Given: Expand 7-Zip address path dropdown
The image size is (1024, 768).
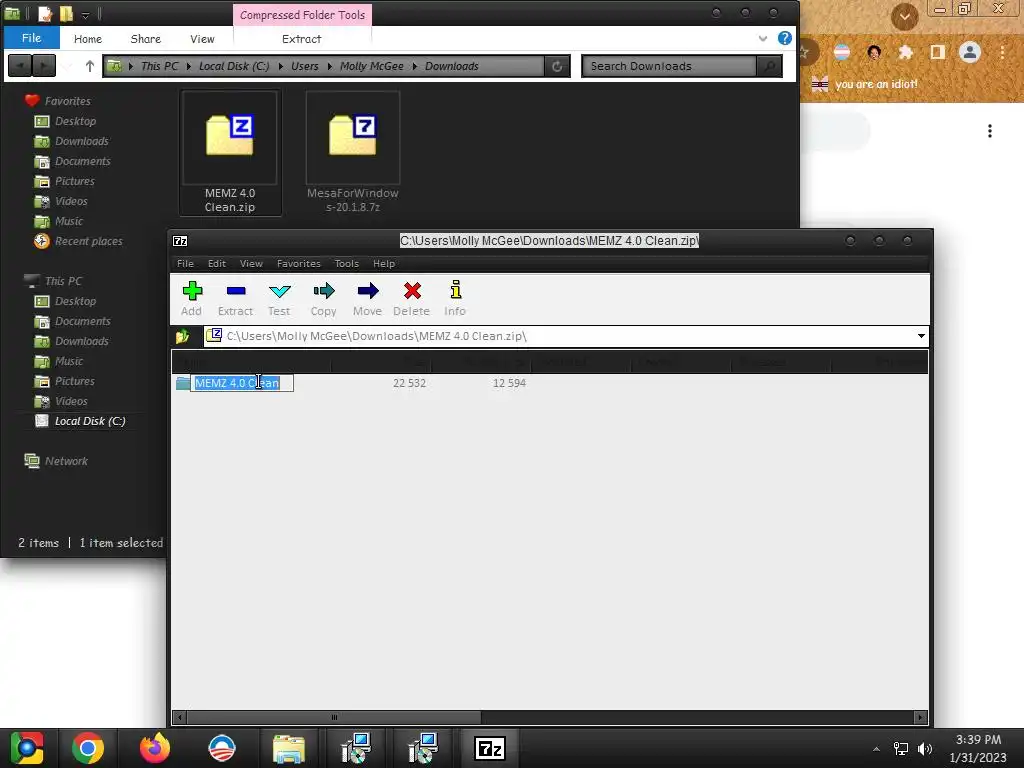Looking at the screenshot, I should click(921, 336).
